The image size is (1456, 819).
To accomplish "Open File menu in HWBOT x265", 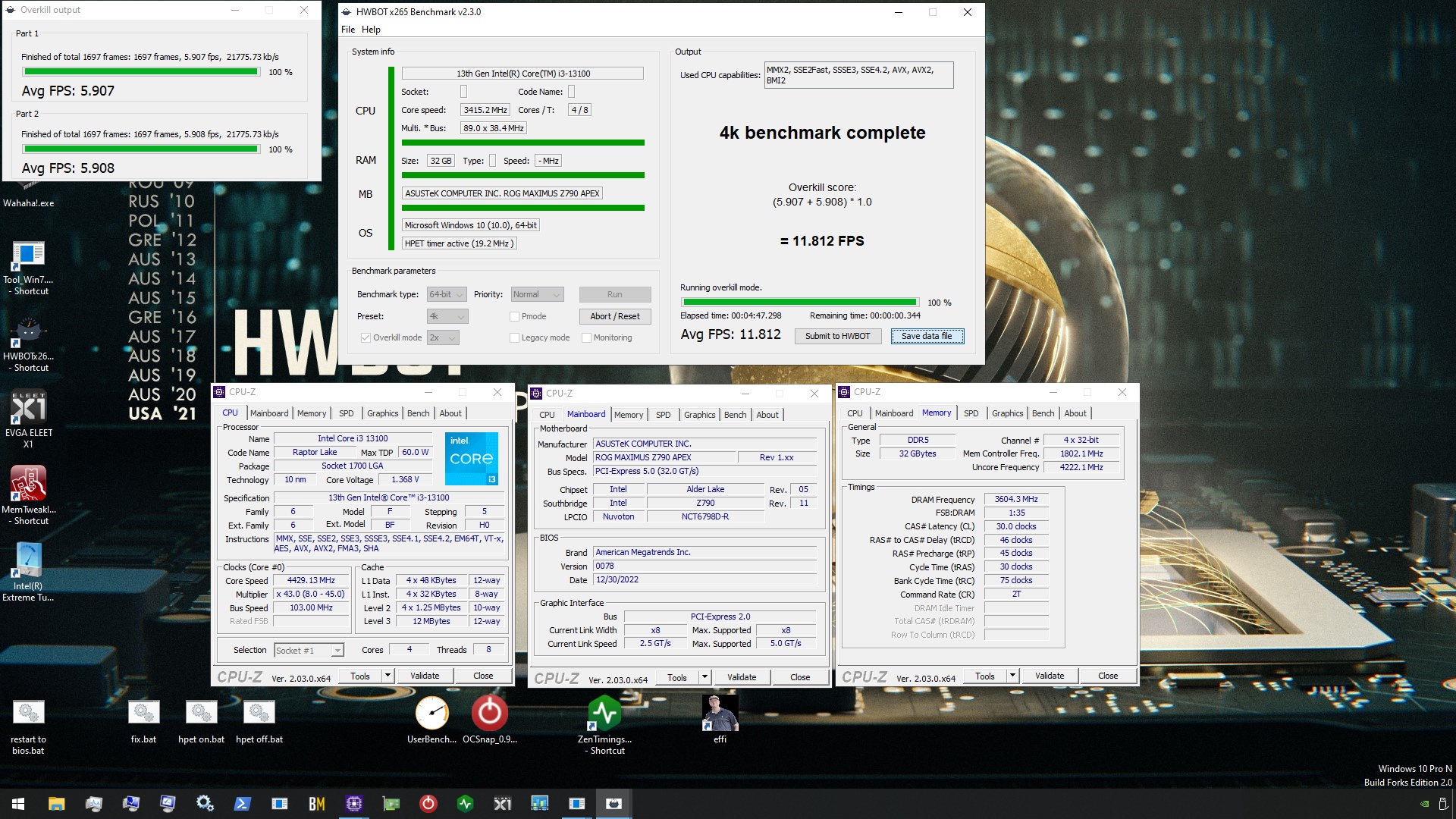I will click(x=348, y=30).
